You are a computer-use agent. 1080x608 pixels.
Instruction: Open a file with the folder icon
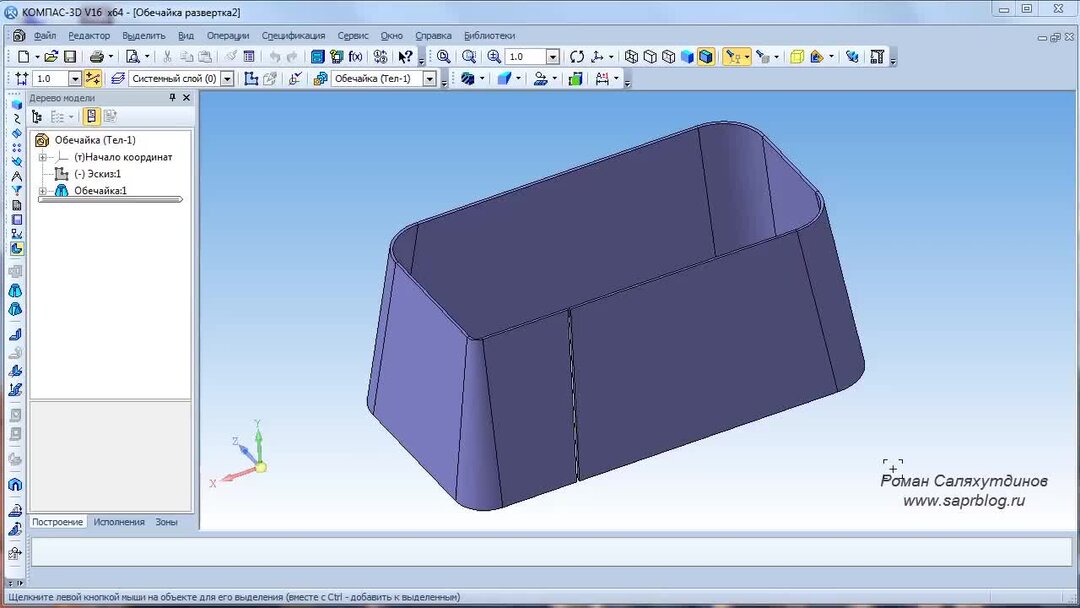point(51,57)
